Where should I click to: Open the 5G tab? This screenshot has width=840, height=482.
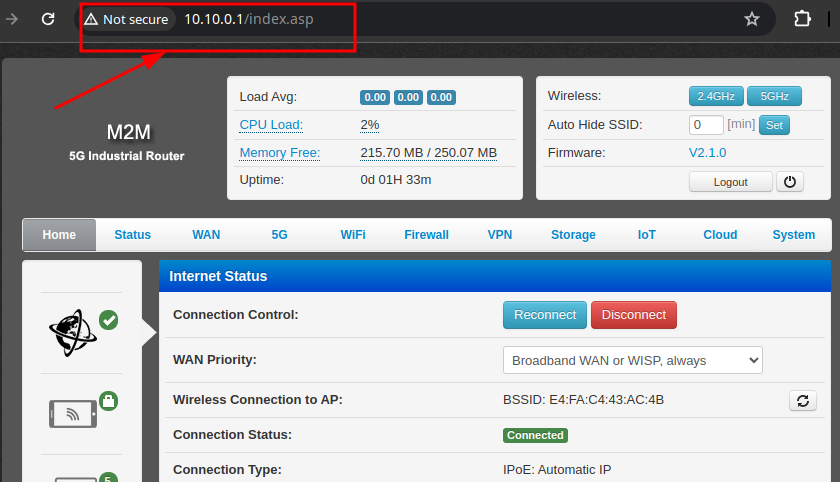coord(280,235)
